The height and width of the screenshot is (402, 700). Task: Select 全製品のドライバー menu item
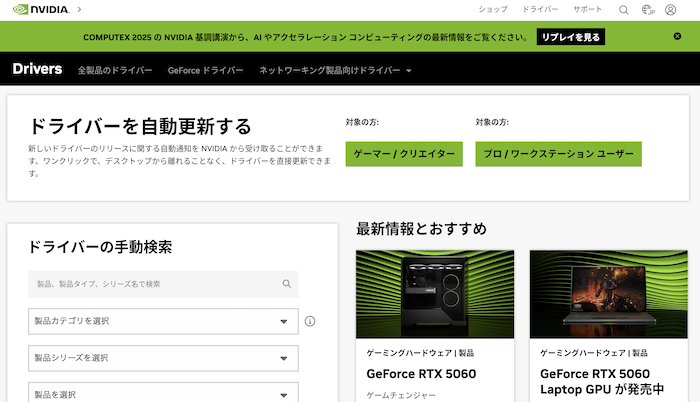115,70
